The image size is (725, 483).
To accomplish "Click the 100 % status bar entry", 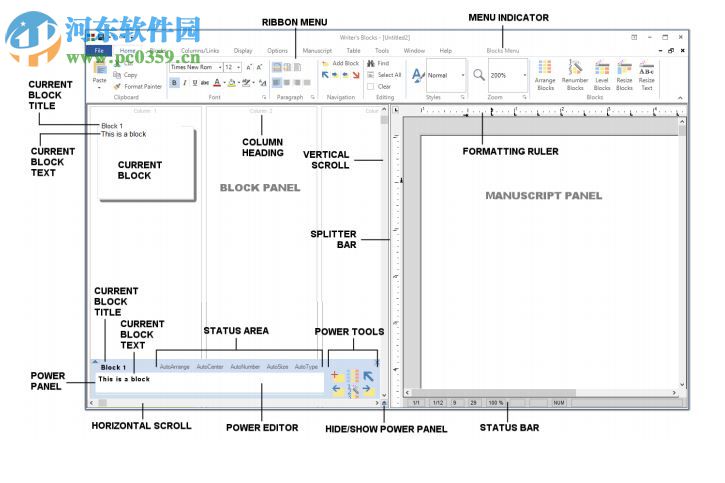I will 496,403.
